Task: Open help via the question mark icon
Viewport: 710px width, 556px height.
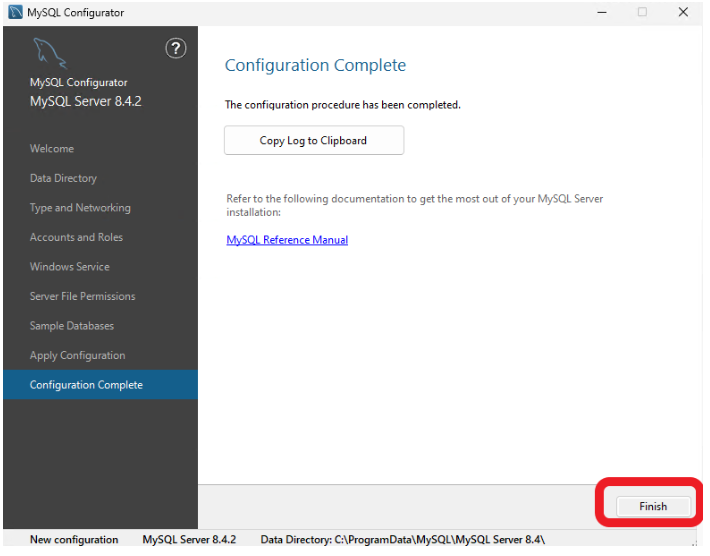Action: click(175, 48)
